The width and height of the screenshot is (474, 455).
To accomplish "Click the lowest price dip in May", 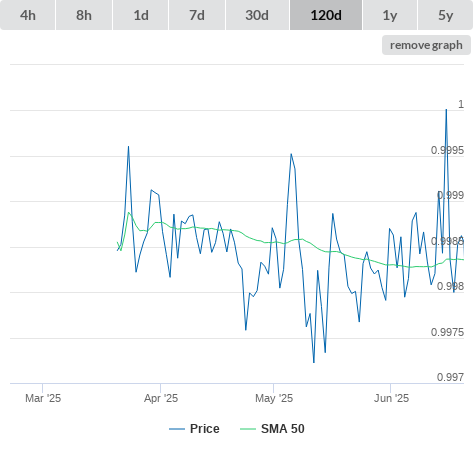I will (314, 362).
